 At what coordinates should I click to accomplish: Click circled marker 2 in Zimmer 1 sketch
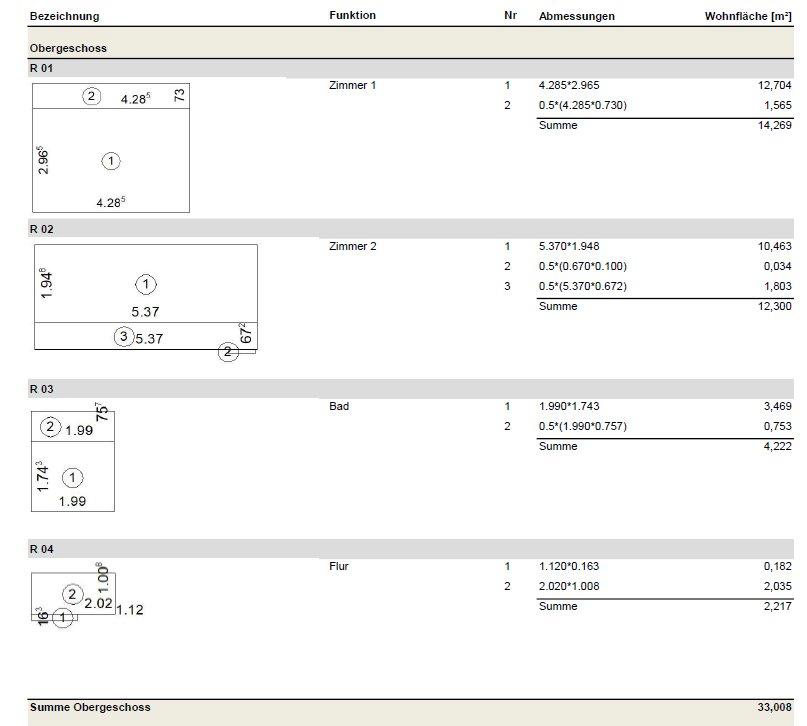pos(92,96)
